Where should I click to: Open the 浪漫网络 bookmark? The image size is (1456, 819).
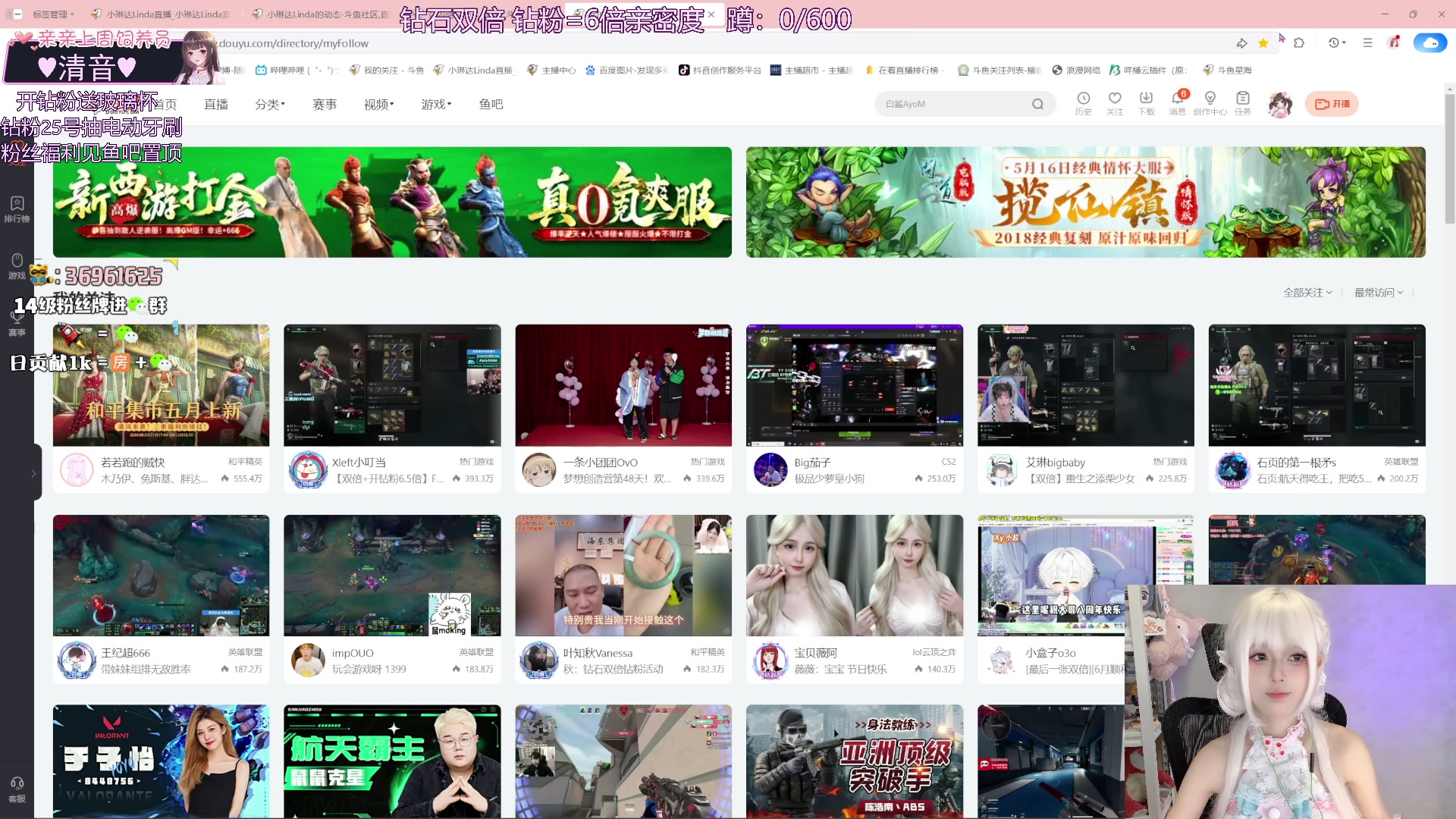click(x=1076, y=70)
